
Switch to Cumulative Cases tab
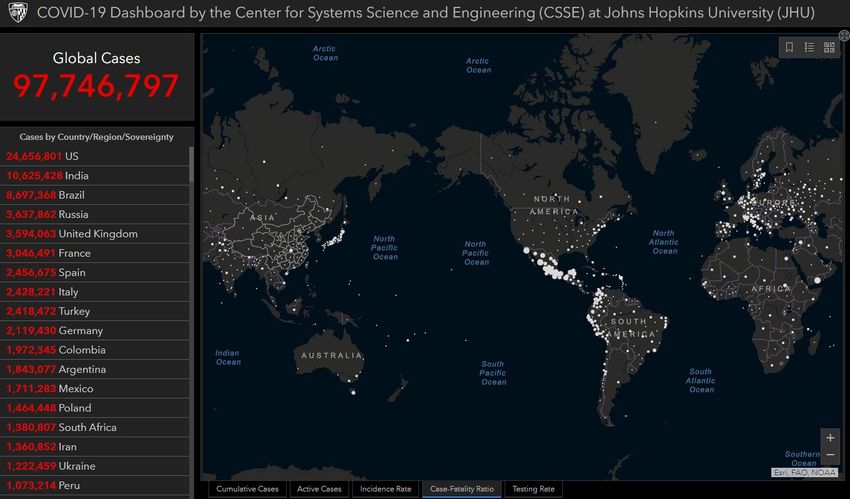247,489
